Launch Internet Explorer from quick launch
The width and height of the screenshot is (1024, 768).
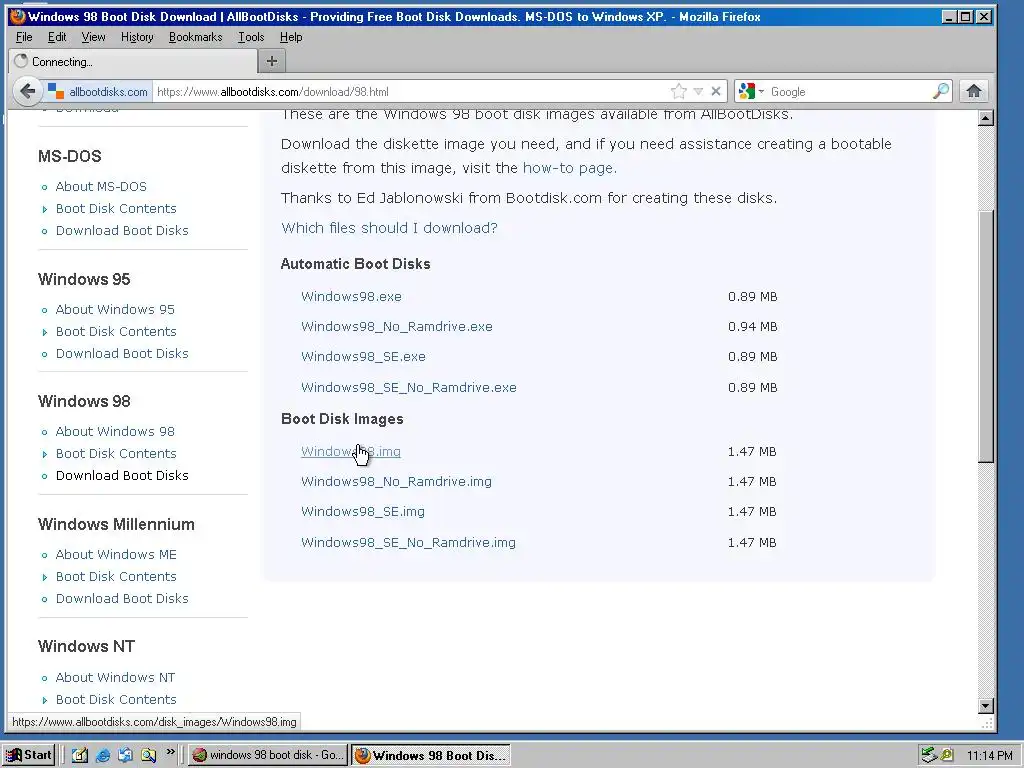coord(103,755)
